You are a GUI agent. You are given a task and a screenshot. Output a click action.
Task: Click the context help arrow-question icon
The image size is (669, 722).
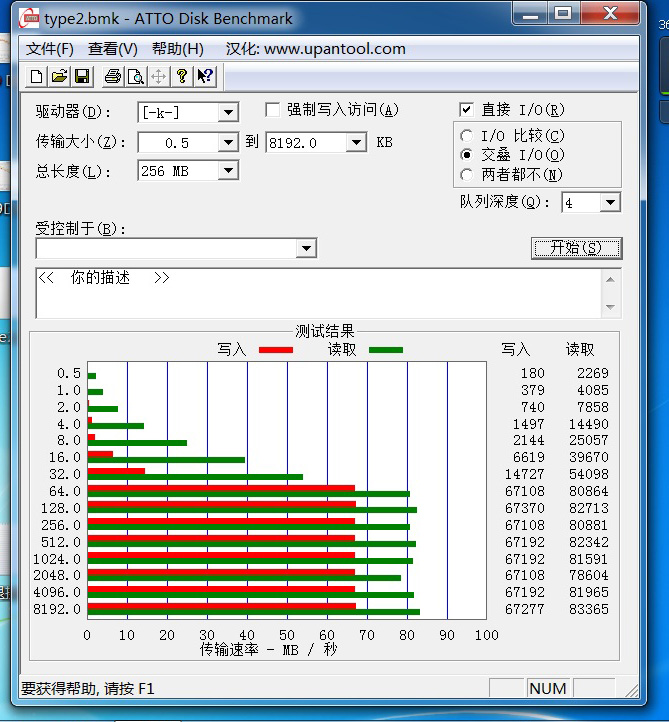point(205,76)
